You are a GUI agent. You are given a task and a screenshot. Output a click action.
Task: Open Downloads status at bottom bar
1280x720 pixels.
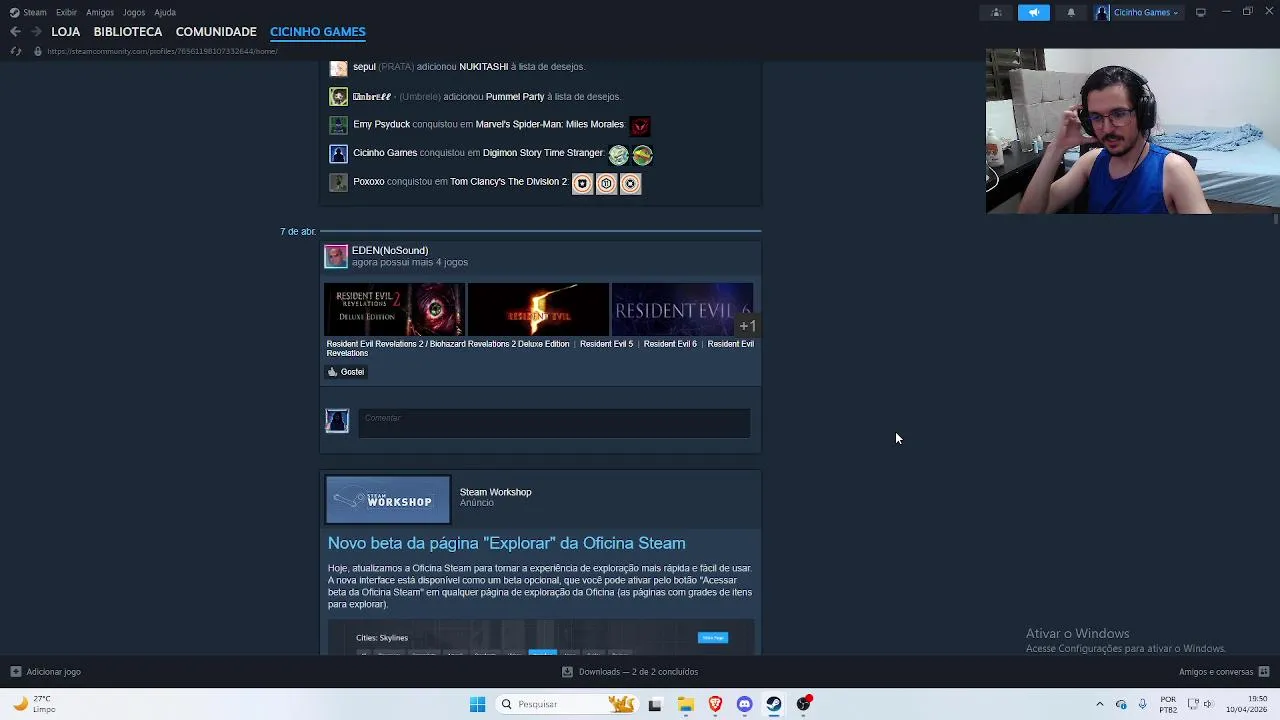click(630, 672)
